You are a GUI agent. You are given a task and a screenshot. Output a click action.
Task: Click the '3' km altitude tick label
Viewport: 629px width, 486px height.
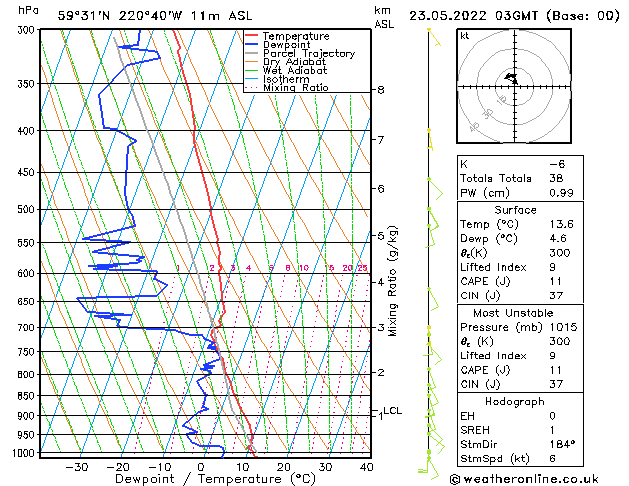pos(381,327)
